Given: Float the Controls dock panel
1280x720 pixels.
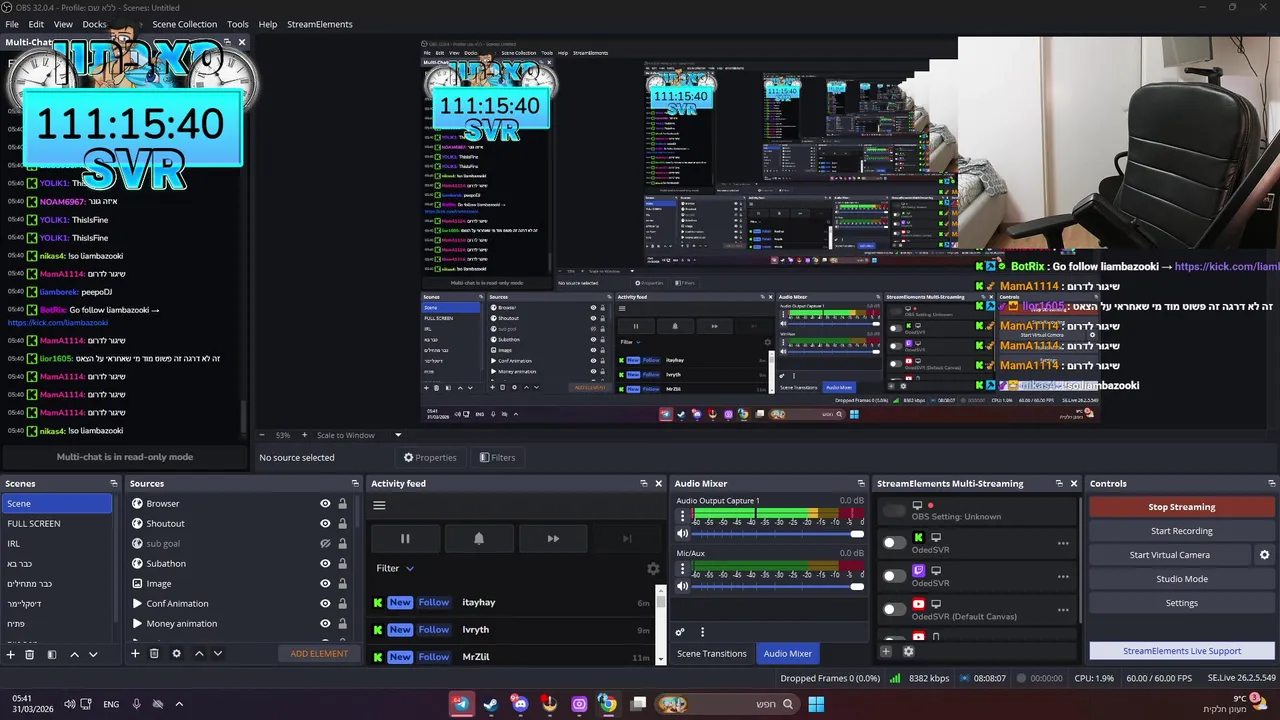Looking at the screenshot, I should [x=1270, y=484].
